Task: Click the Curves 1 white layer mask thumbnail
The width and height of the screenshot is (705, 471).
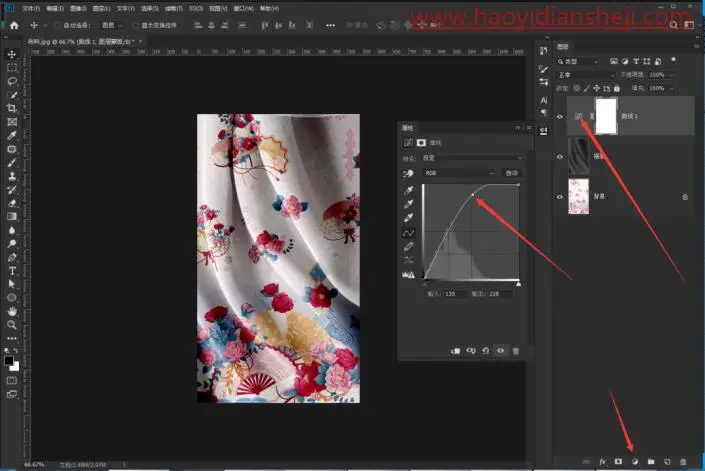Action: coord(606,116)
